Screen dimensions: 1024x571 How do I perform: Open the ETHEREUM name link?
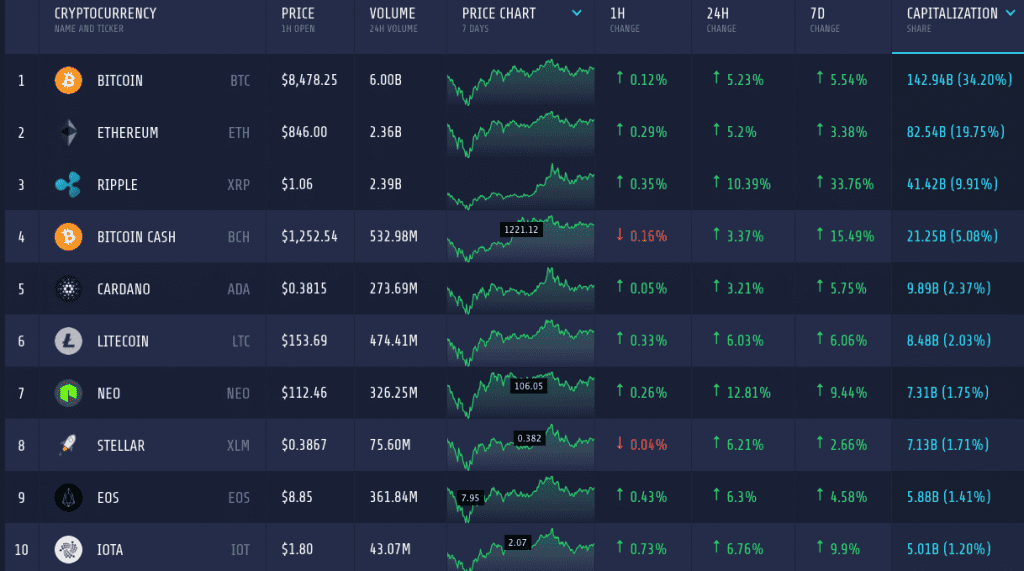click(127, 133)
